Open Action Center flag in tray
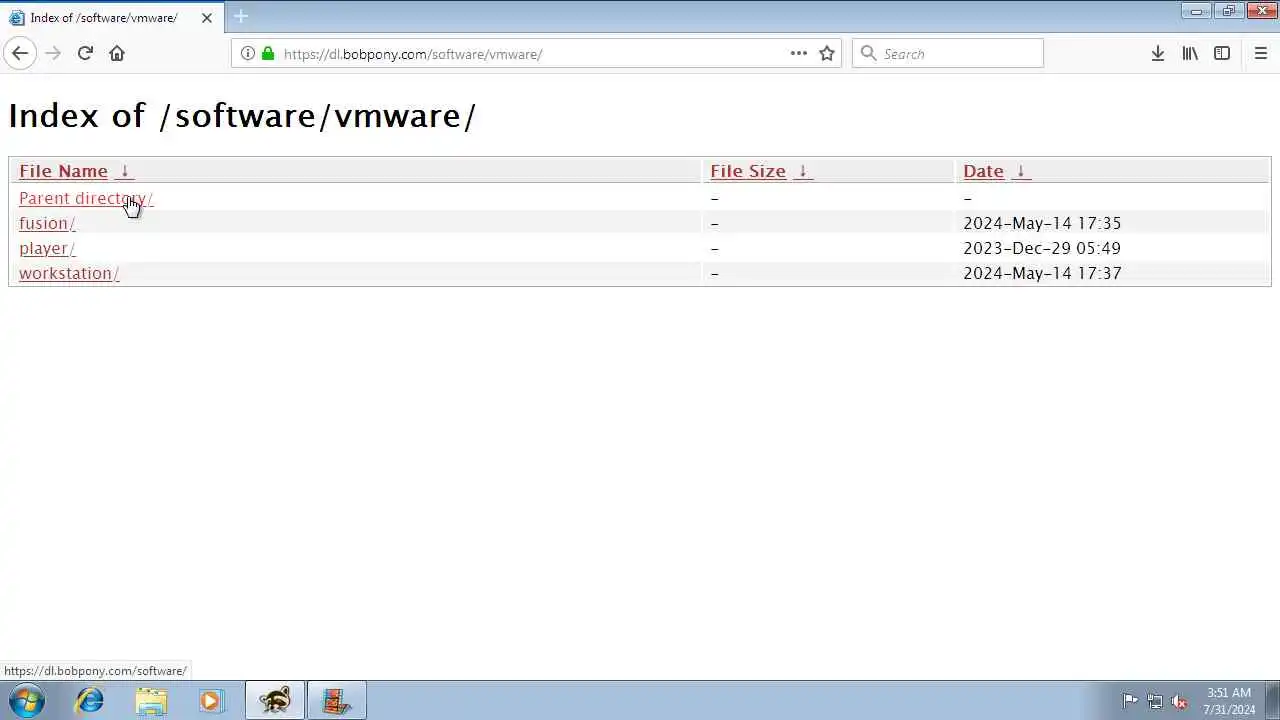The height and width of the screenshot is (720, 1280). 1130,701
